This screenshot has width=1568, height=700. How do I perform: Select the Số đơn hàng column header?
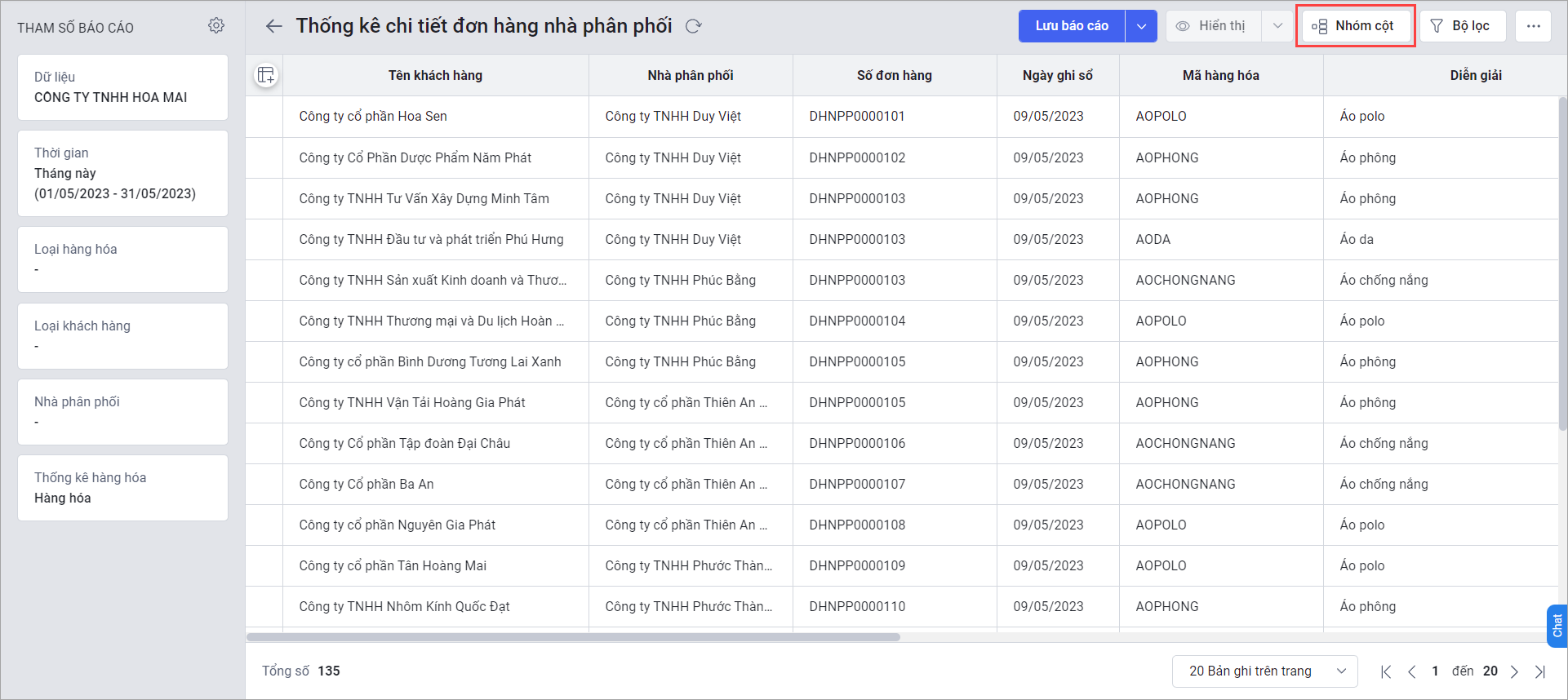click(x=894, y=76)
